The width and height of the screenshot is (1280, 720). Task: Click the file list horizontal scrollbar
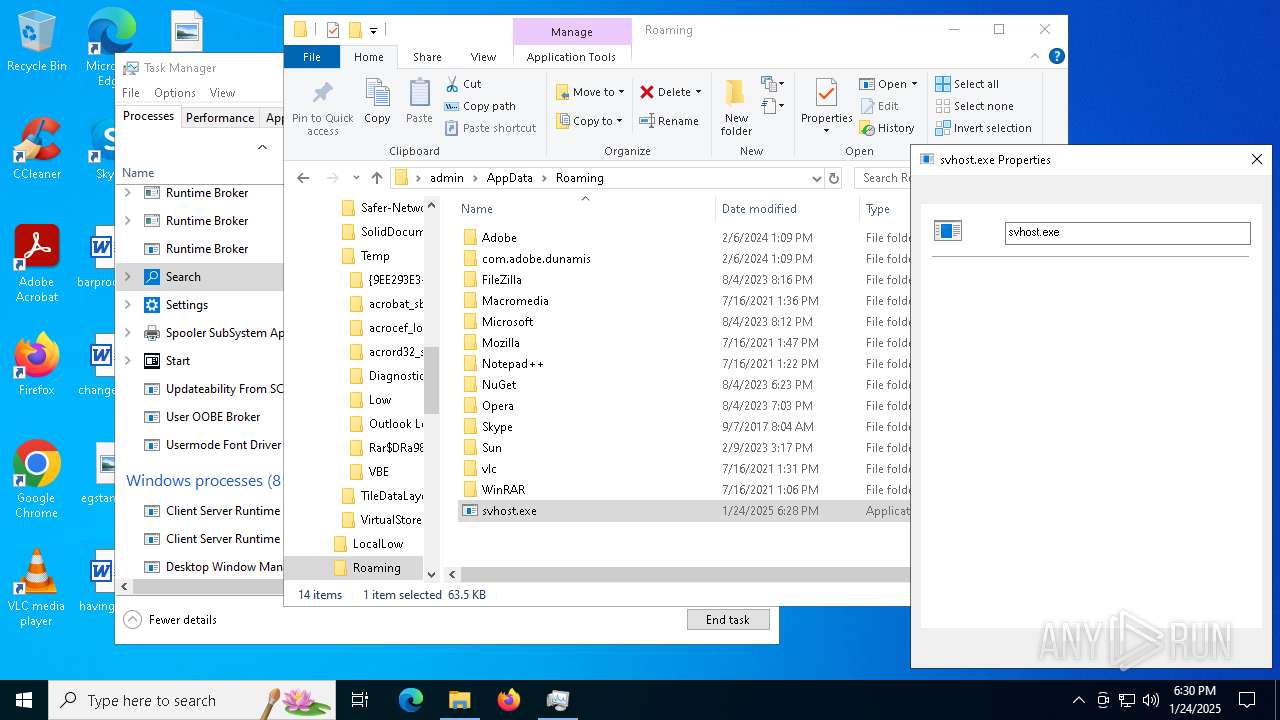coord(685,575)
